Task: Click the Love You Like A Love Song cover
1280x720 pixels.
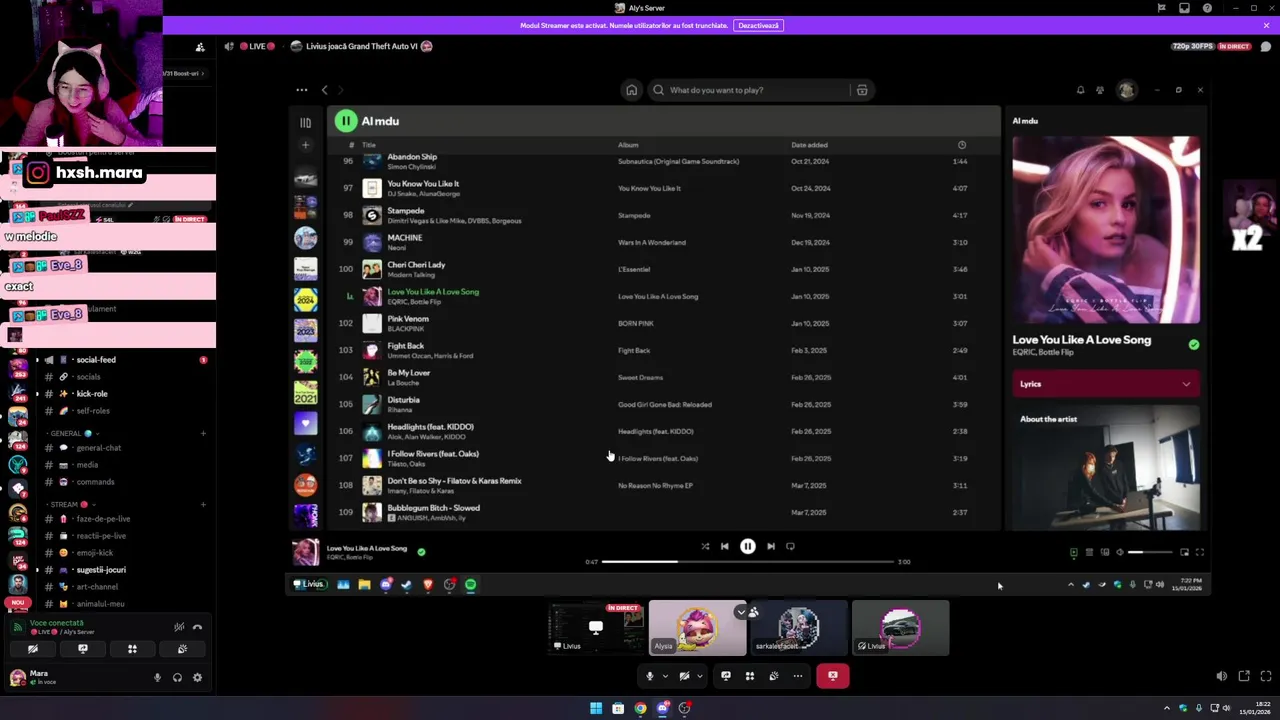Action: (1105, 230)
